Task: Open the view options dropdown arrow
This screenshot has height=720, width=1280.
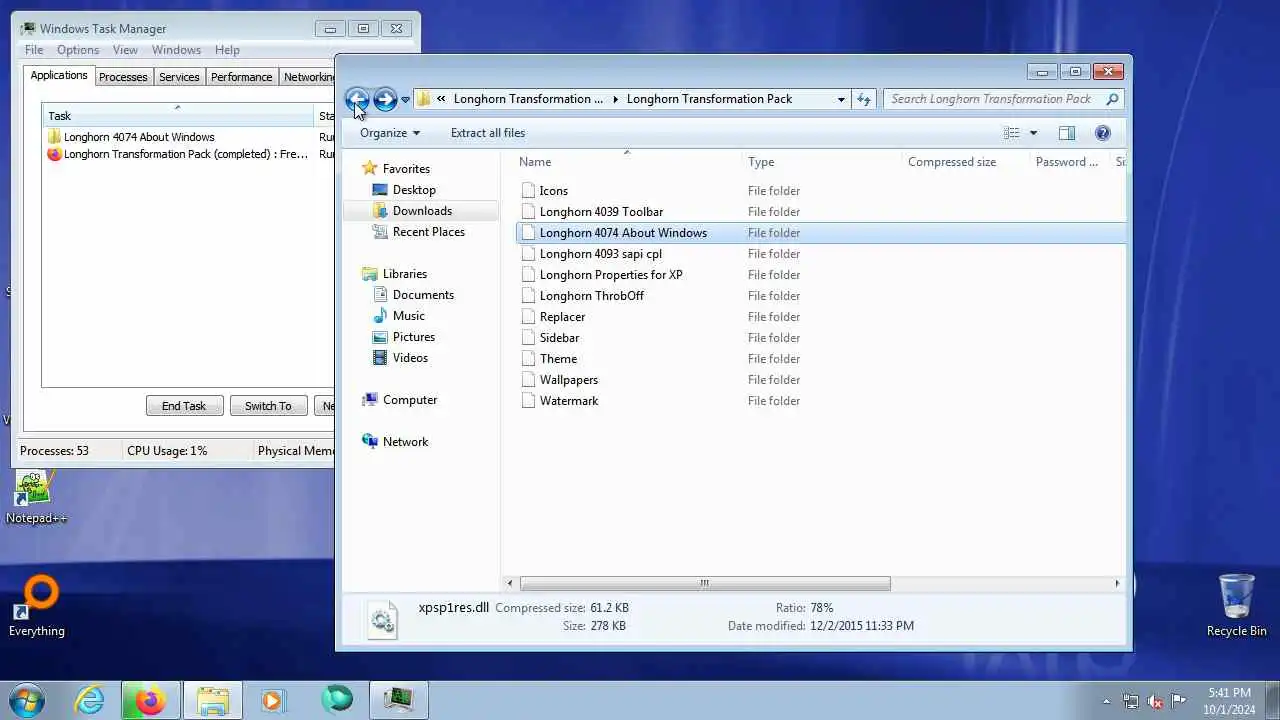Action: [x=1033, y=133]
